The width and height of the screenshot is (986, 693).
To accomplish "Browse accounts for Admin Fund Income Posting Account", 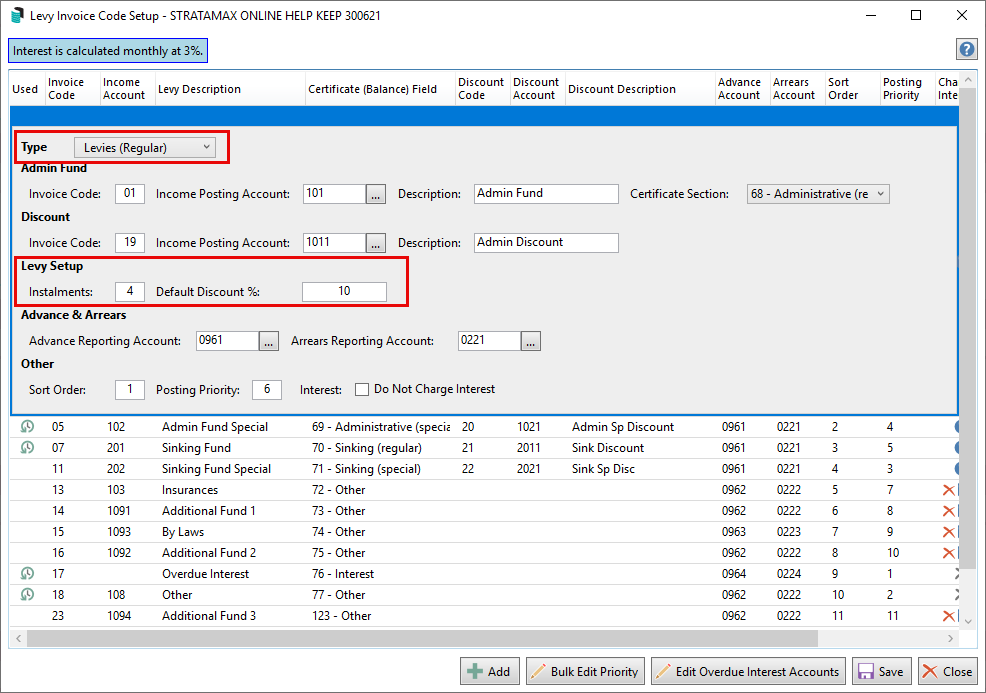I will [x=376, y=194].
